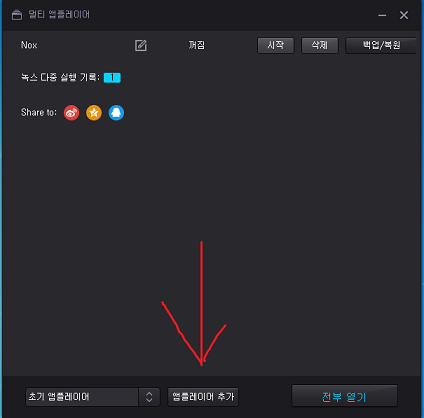This screenshot has width=424, height=418.
Task: Open 백업/복원 backup and restore
Action: coord(381,45)
